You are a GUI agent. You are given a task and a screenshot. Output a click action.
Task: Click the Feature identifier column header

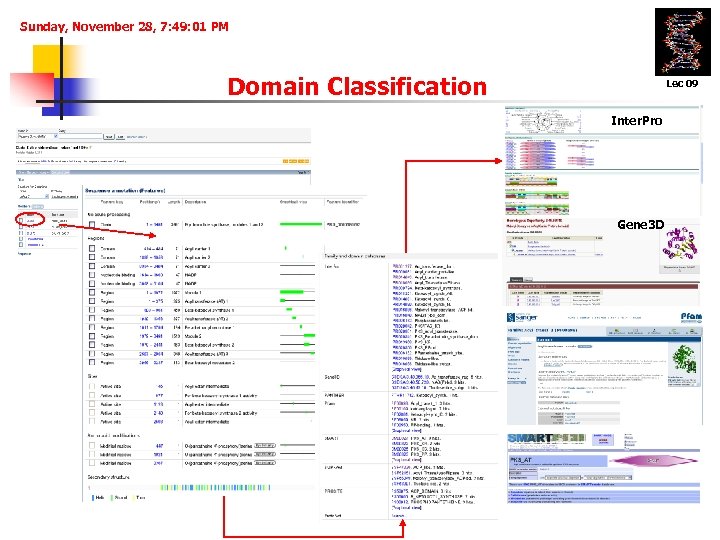click(343, 202)
